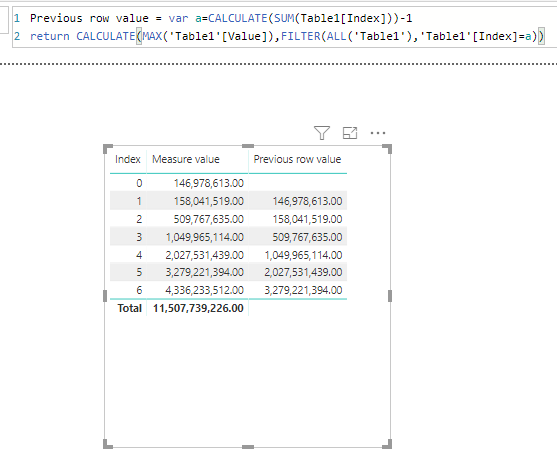This screenshot has height=476, width=557.
Task: Click formula line number 1
Action: [x=17, y=18]
